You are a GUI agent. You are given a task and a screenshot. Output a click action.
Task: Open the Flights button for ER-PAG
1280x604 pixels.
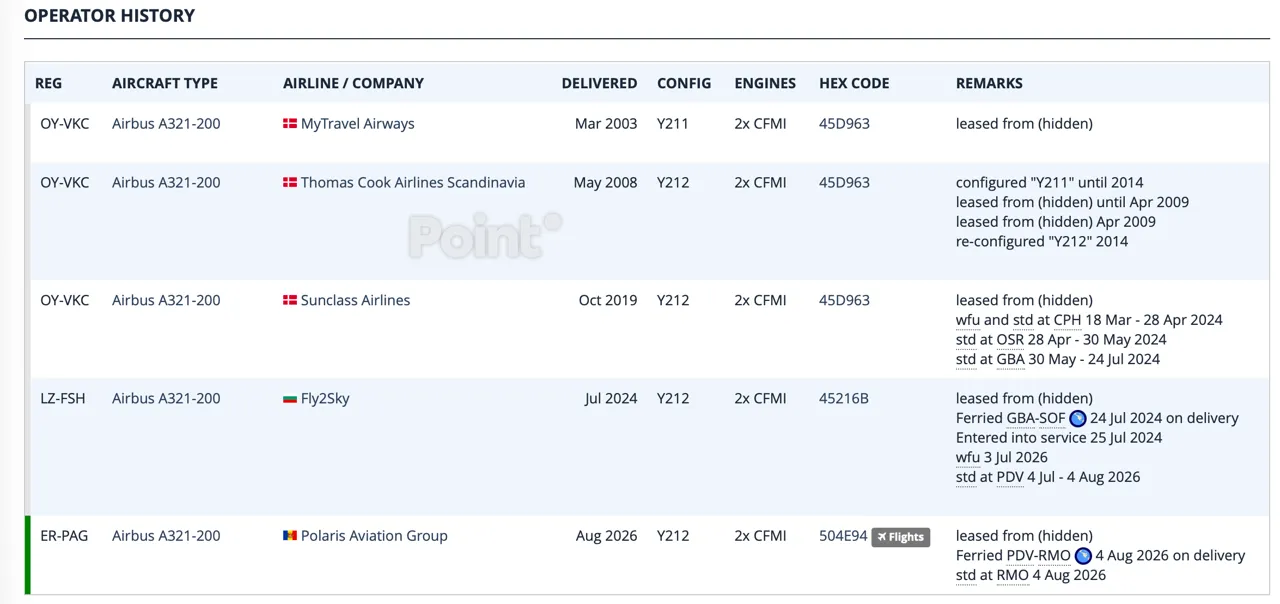[x=901, y=537]
